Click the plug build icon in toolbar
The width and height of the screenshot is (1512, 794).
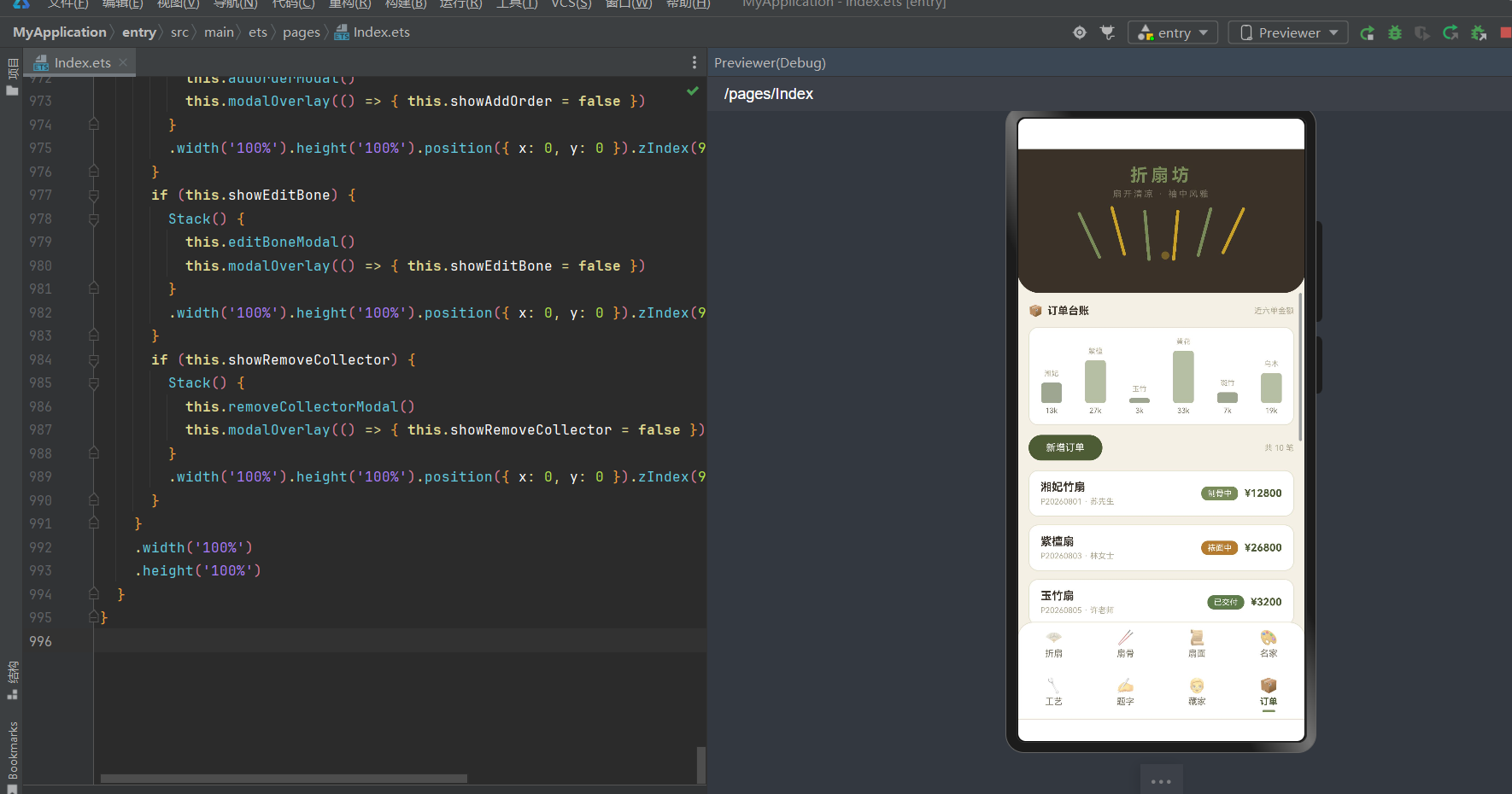coord(1108,32)
